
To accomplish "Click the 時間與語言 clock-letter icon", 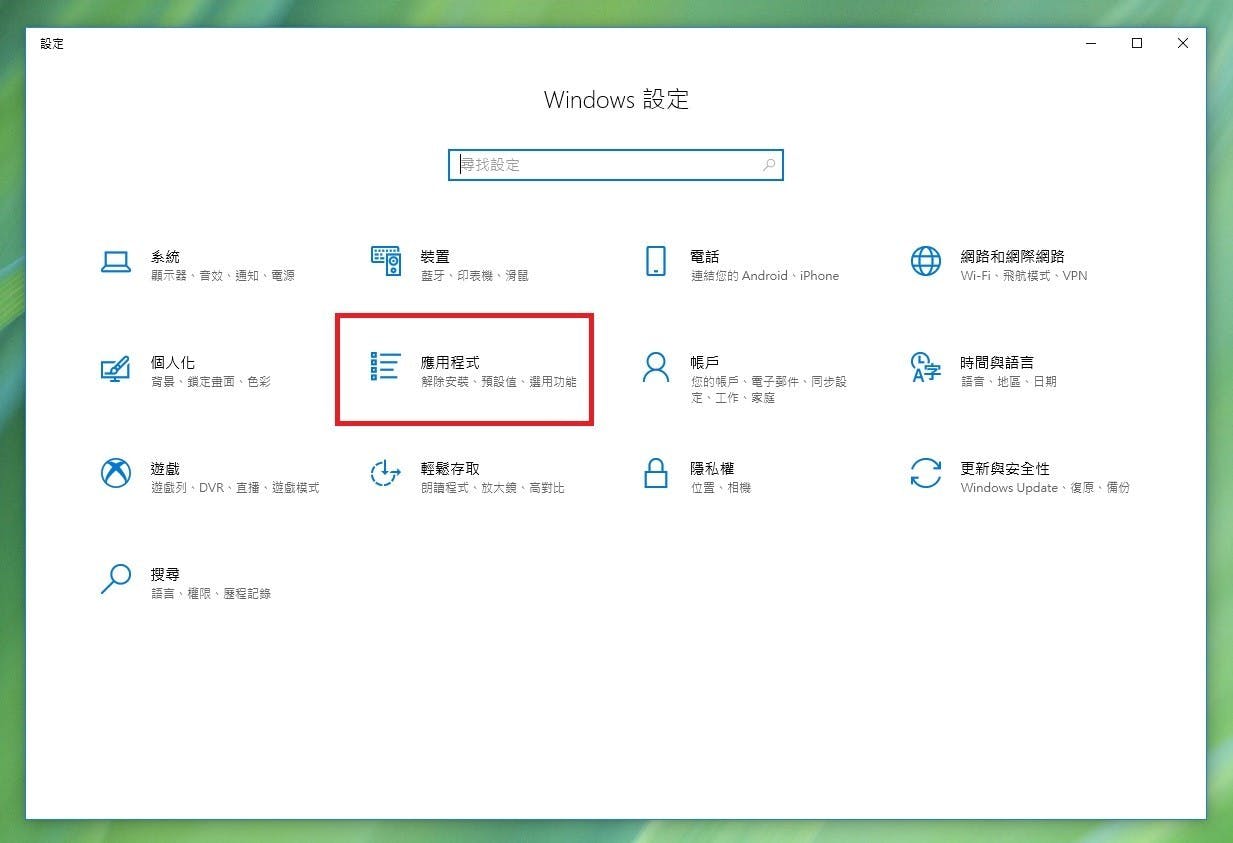I will pos(926,367).
